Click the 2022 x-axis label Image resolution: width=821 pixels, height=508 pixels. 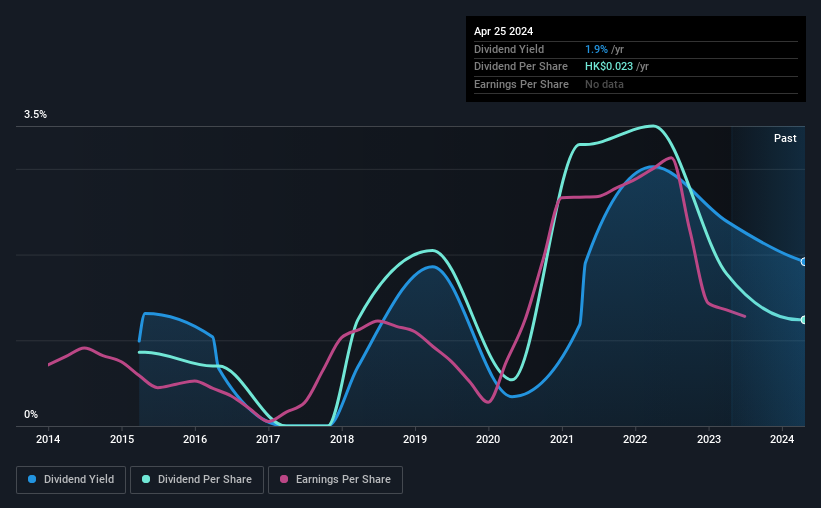(635, 439)
